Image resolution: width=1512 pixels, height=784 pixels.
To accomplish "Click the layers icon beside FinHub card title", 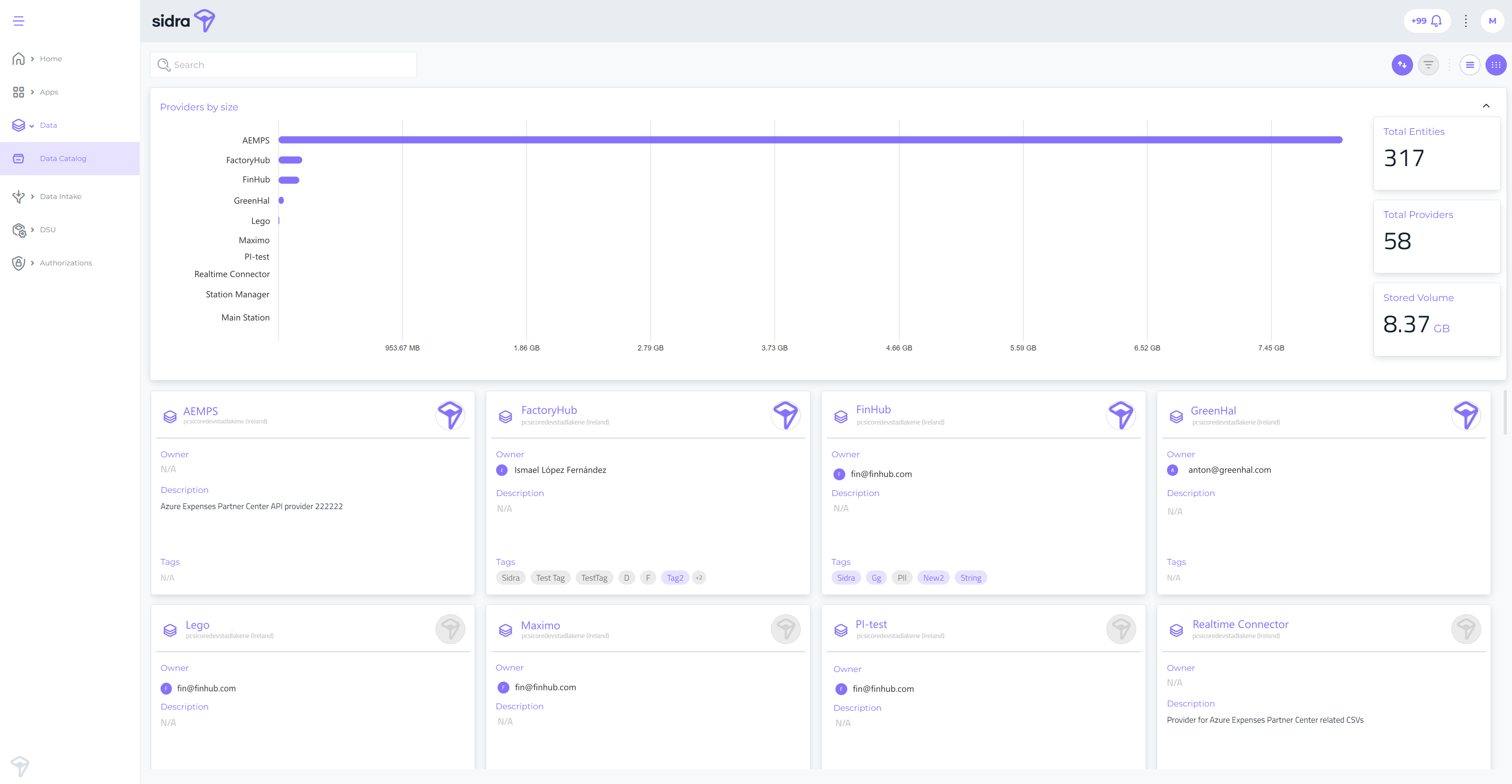I will (841, 417).
